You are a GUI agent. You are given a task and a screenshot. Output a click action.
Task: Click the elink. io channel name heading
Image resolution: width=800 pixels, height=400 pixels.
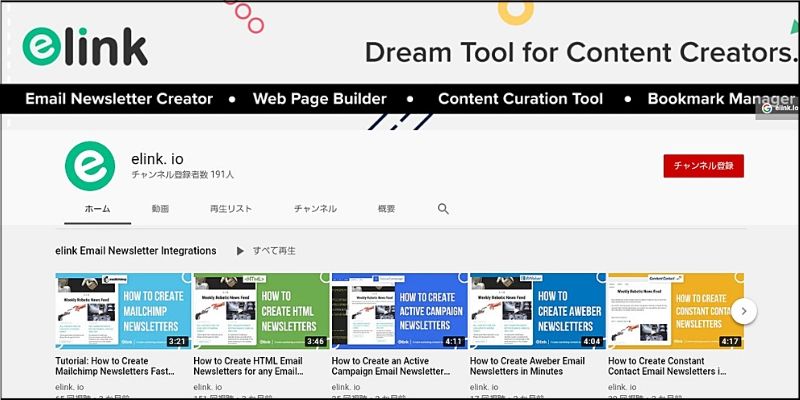pos(157,159)
